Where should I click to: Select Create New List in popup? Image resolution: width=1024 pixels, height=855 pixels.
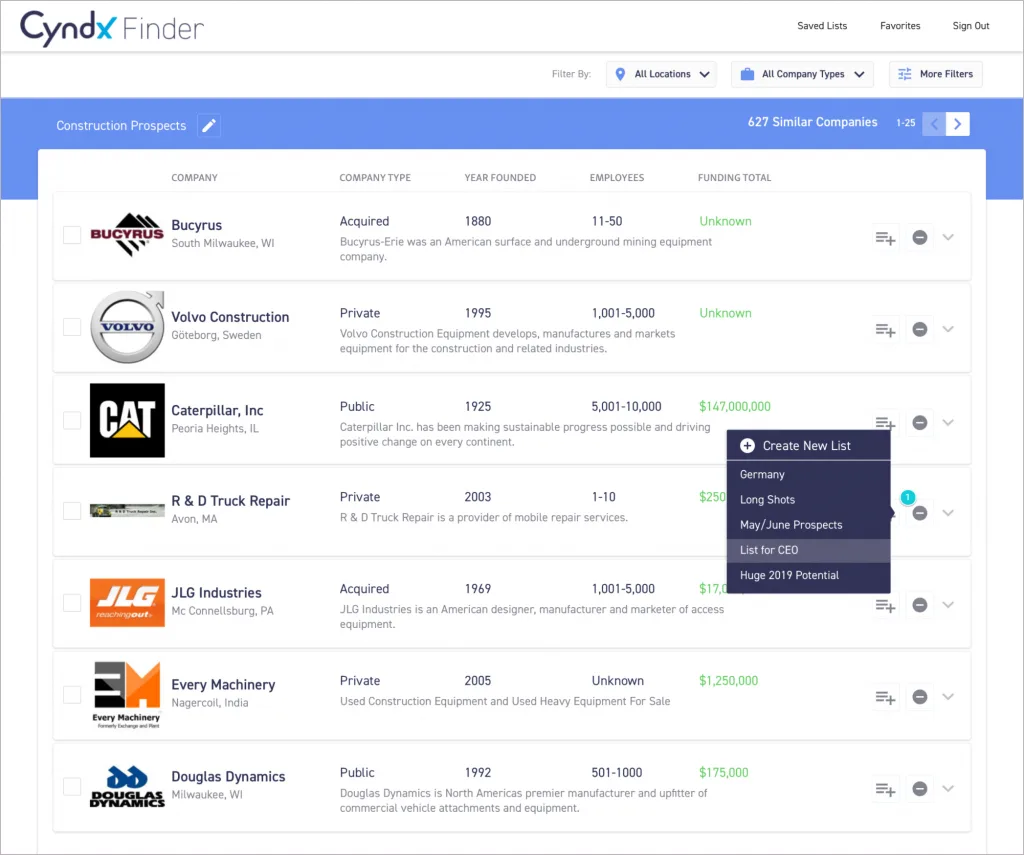coord(808,445)
